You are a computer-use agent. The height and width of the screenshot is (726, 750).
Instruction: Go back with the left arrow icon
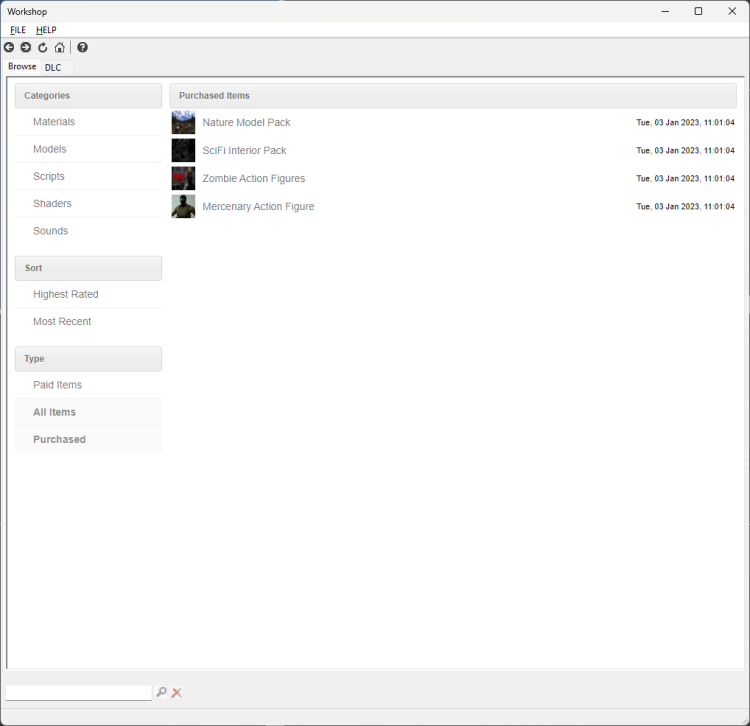(x=9, y=47)
